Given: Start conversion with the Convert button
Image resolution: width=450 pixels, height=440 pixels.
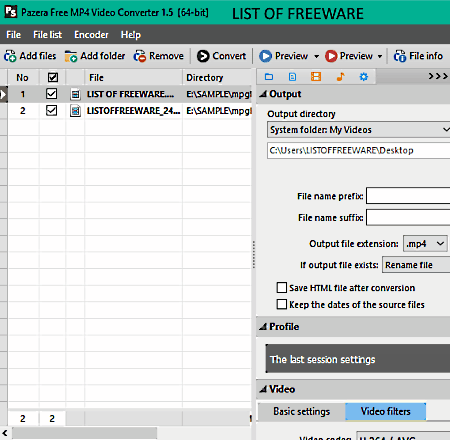Looking at the screenshot, I should (x=221, y=56).
